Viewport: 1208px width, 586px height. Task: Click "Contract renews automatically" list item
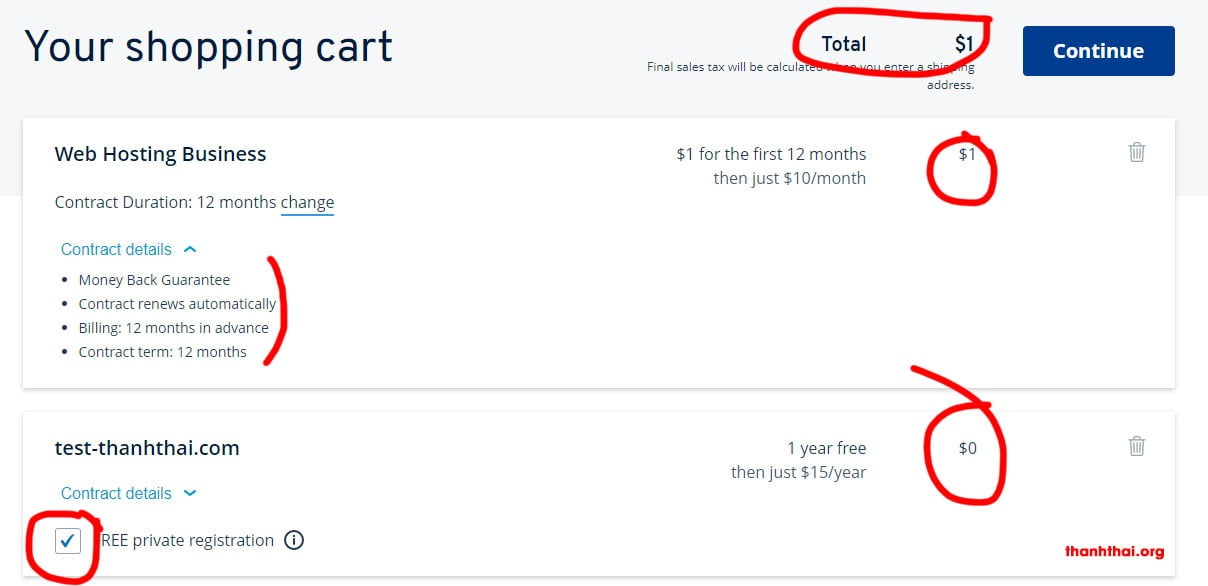tap(177, 304)
